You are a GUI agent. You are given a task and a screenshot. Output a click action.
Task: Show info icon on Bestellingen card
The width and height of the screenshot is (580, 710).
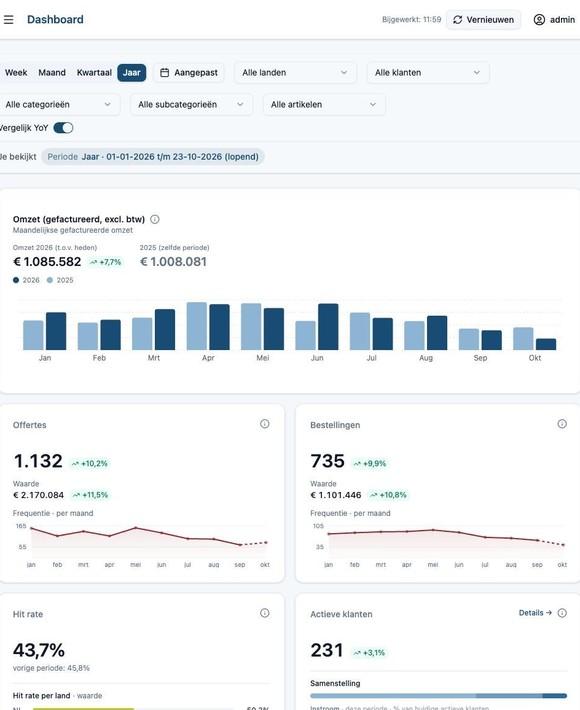tap(562, 424)
